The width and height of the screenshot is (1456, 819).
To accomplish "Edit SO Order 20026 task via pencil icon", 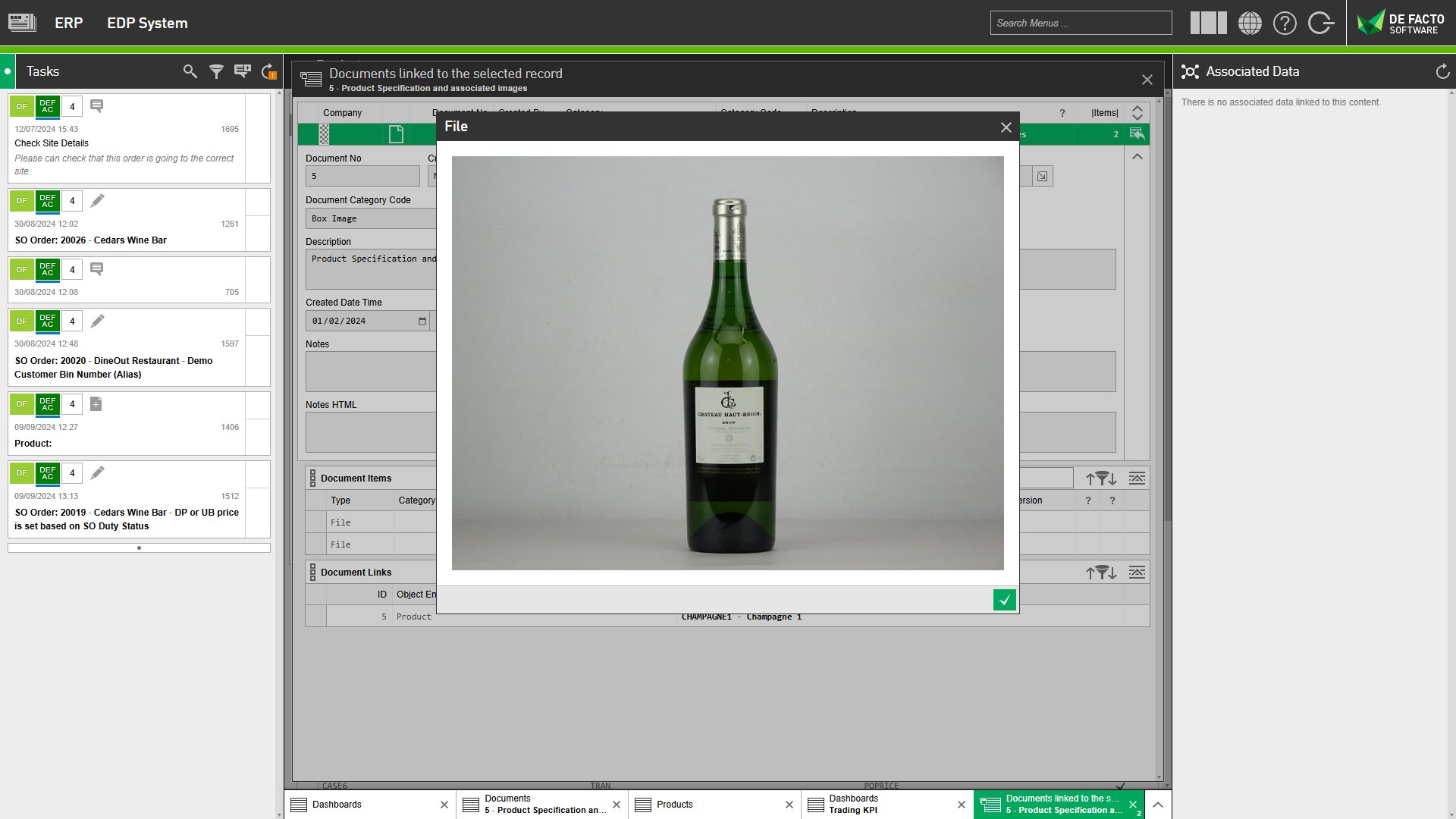I will (97, 200).
